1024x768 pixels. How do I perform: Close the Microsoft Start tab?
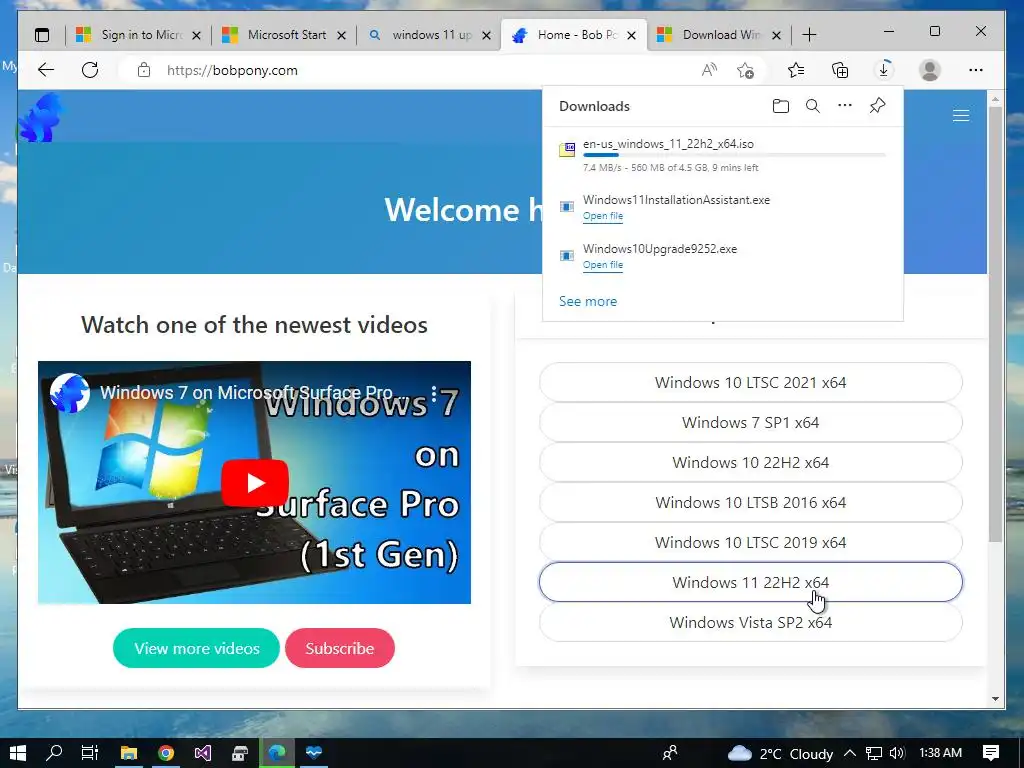click(x=342, y=35)
